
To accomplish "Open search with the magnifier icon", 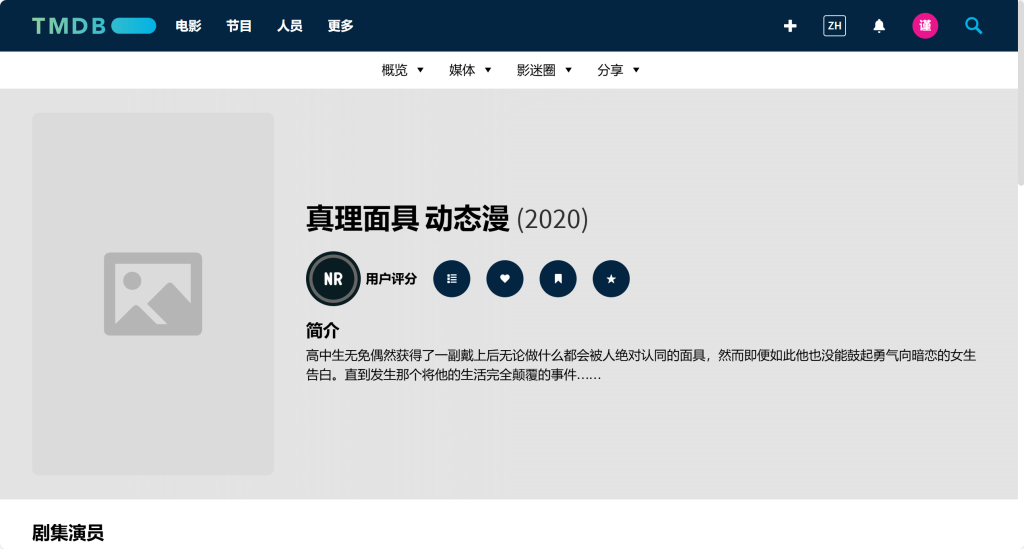I will (x=973, y=26).
